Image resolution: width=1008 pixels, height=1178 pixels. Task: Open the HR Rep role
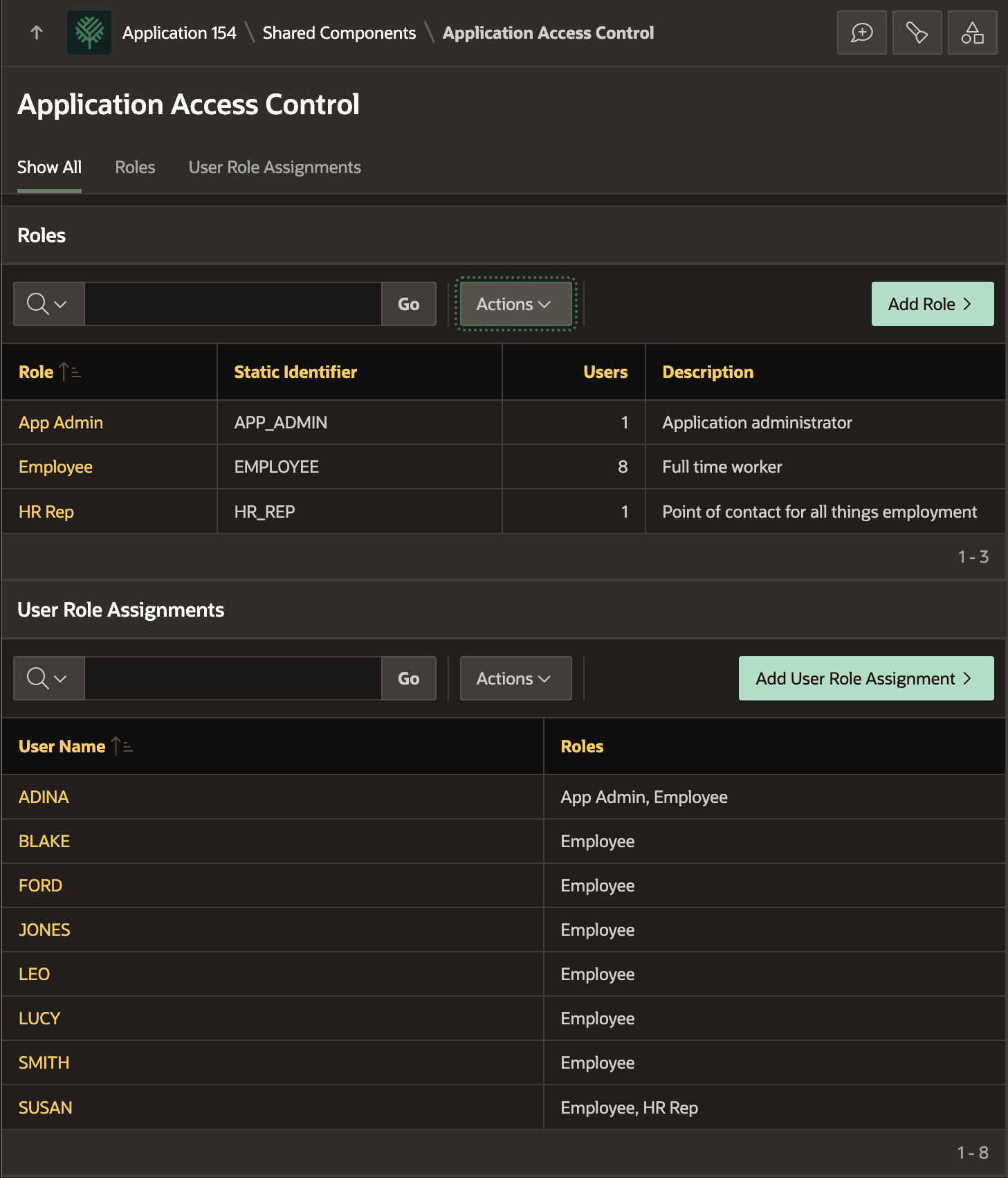46,511
